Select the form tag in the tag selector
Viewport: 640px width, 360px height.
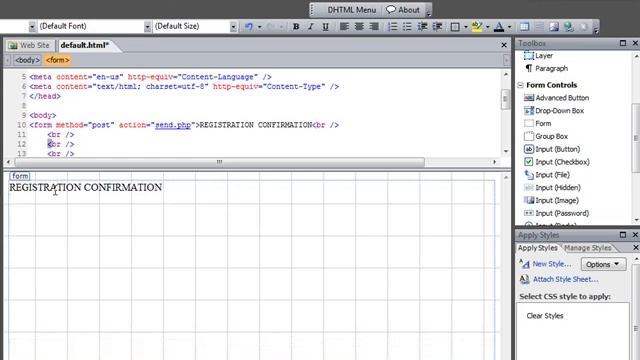58,60
